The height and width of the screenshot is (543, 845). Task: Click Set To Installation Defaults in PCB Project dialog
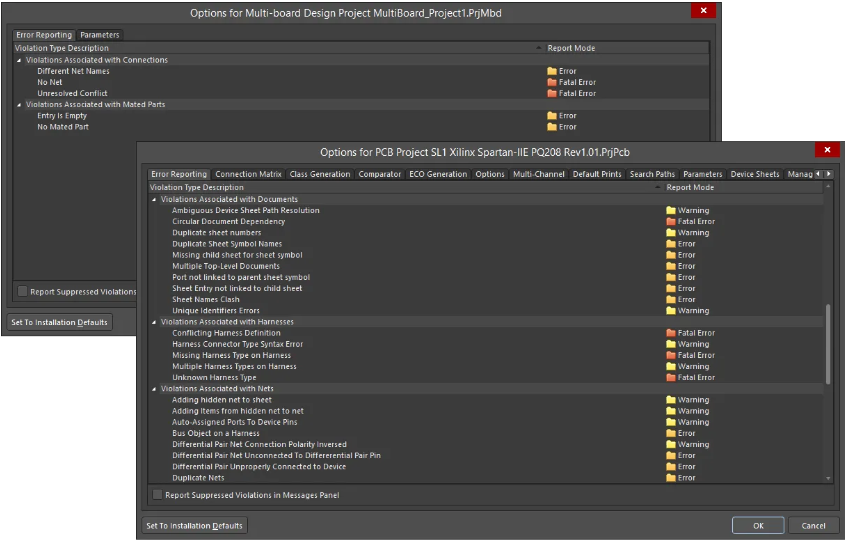(x=194, y=525)
